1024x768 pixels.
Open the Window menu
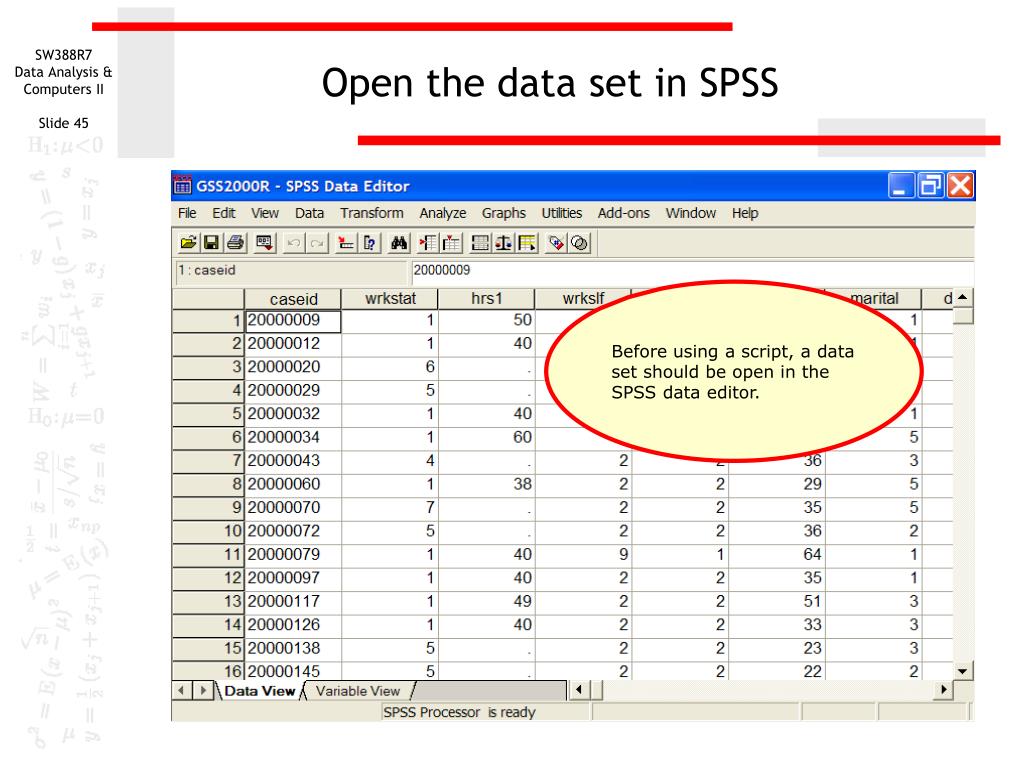[691, 213]
